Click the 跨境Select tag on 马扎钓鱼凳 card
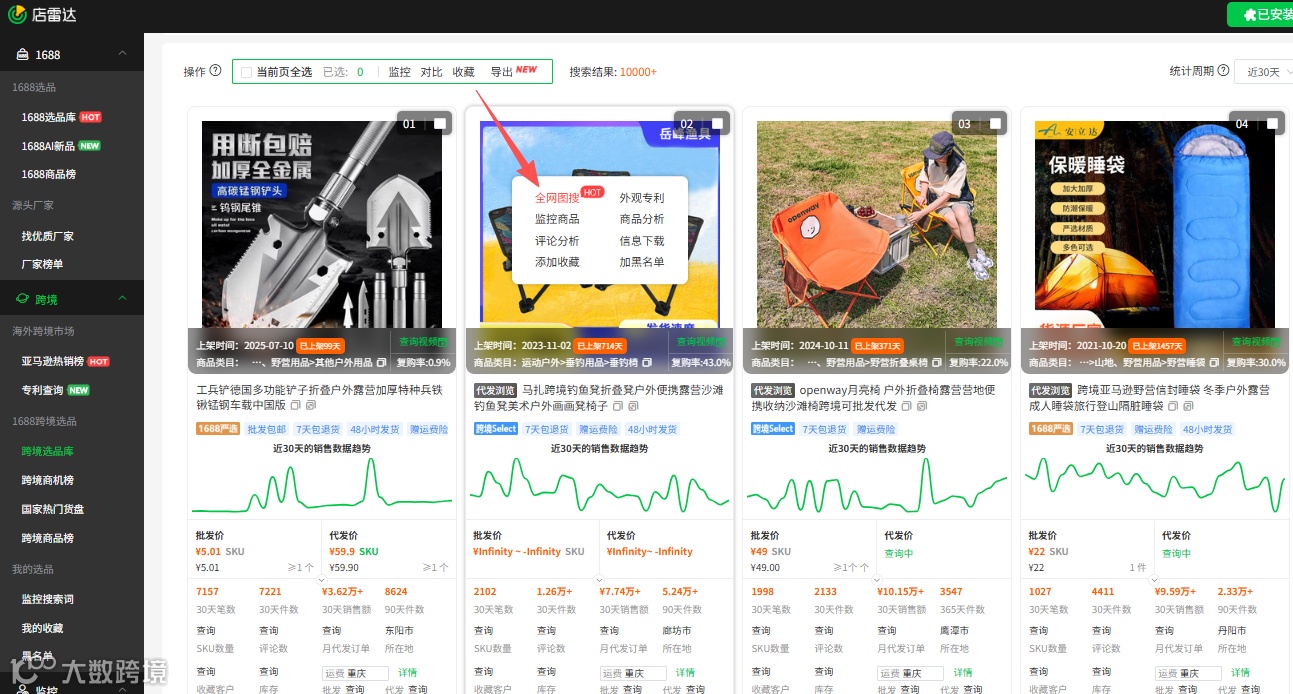This screenshot has width=1293, height=694. (496, 429)
